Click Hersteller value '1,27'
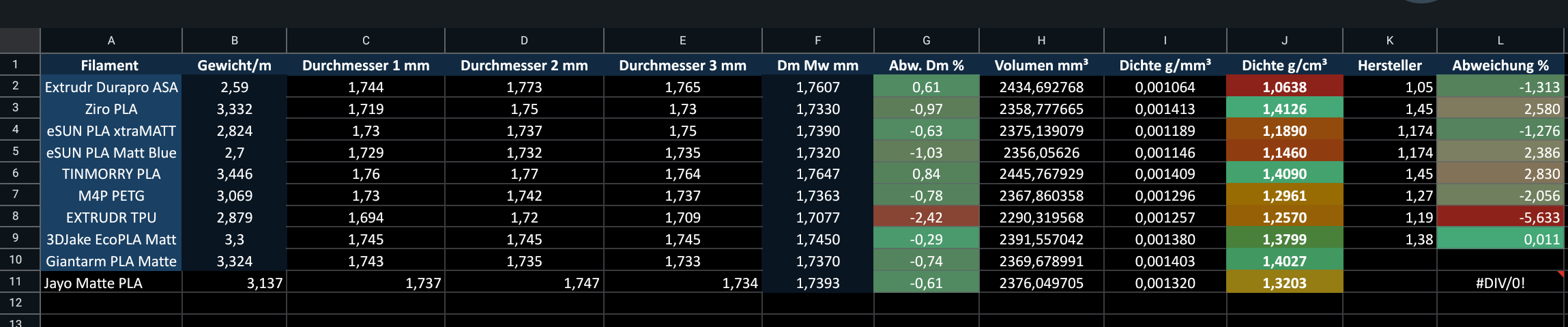Screen dimensions: 1568x327 tap(1389, 195)
